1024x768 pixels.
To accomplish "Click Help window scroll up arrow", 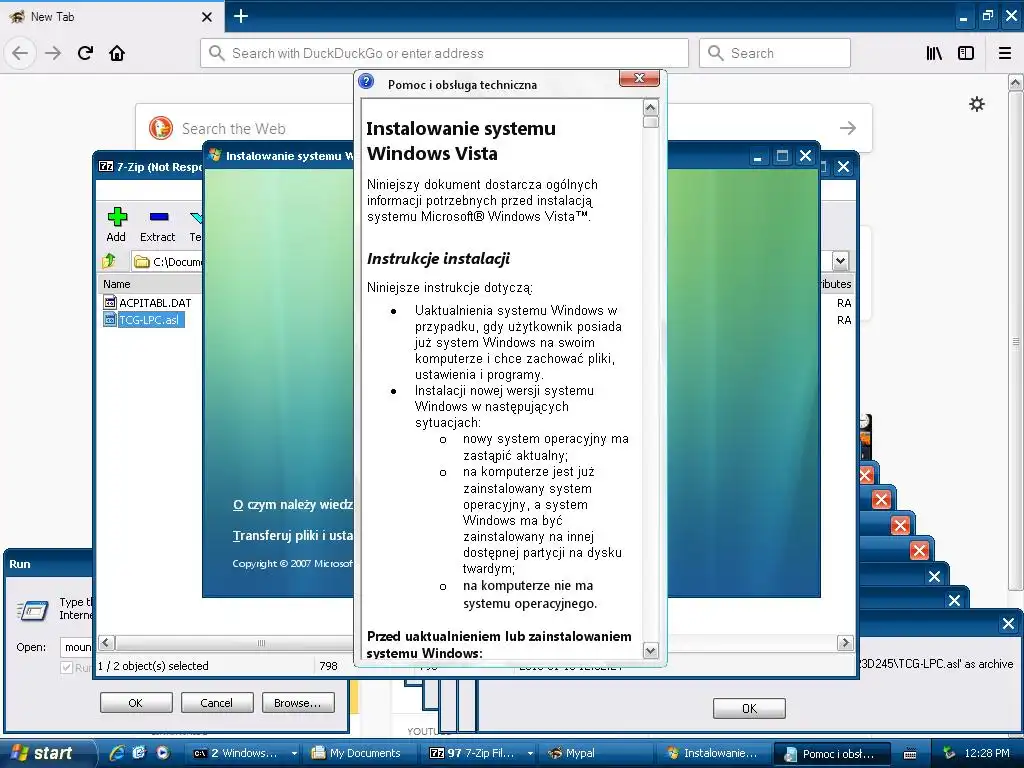I will click(x=650, y=107).
